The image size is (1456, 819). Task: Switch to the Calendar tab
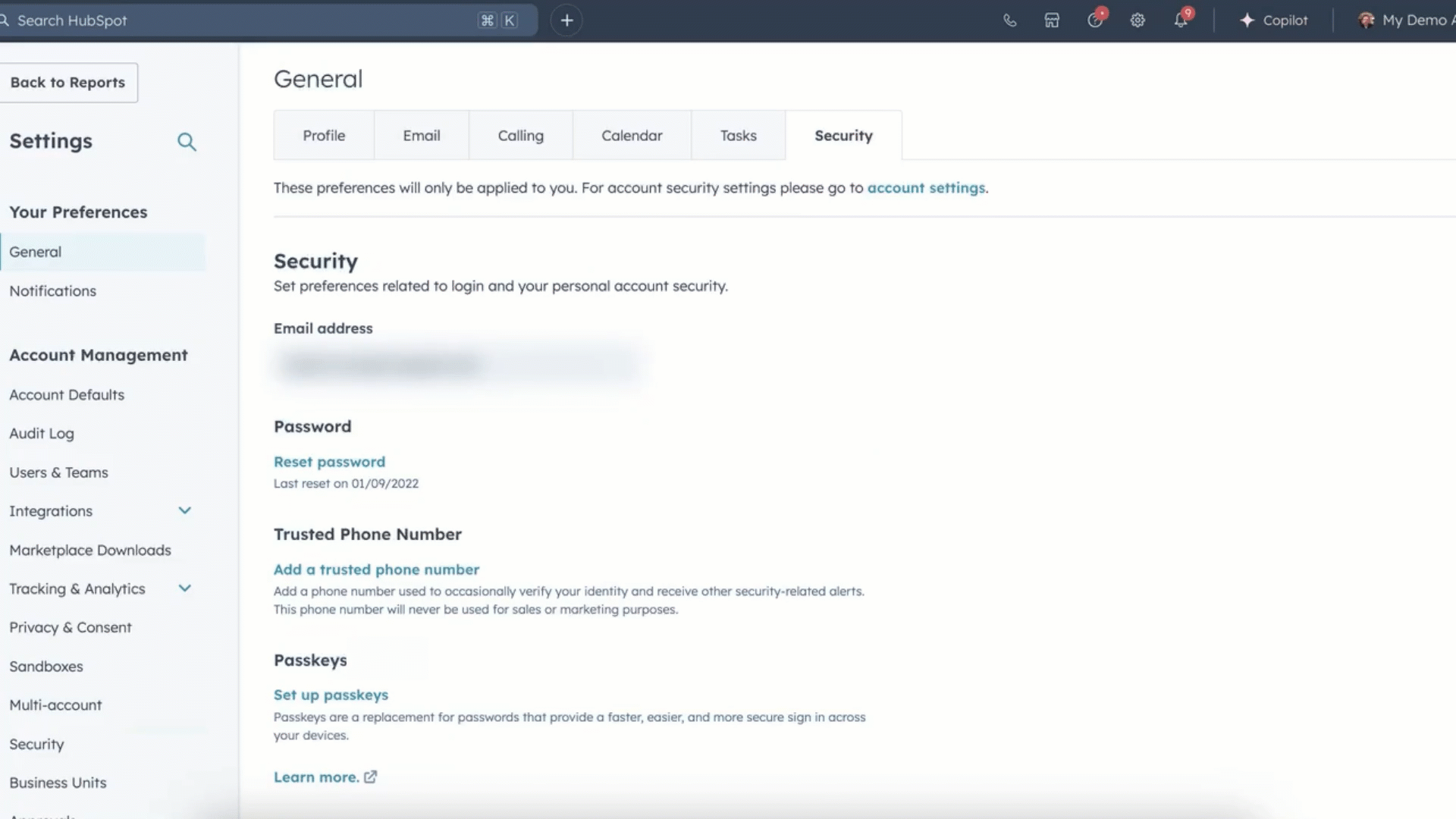pos(632,135)
